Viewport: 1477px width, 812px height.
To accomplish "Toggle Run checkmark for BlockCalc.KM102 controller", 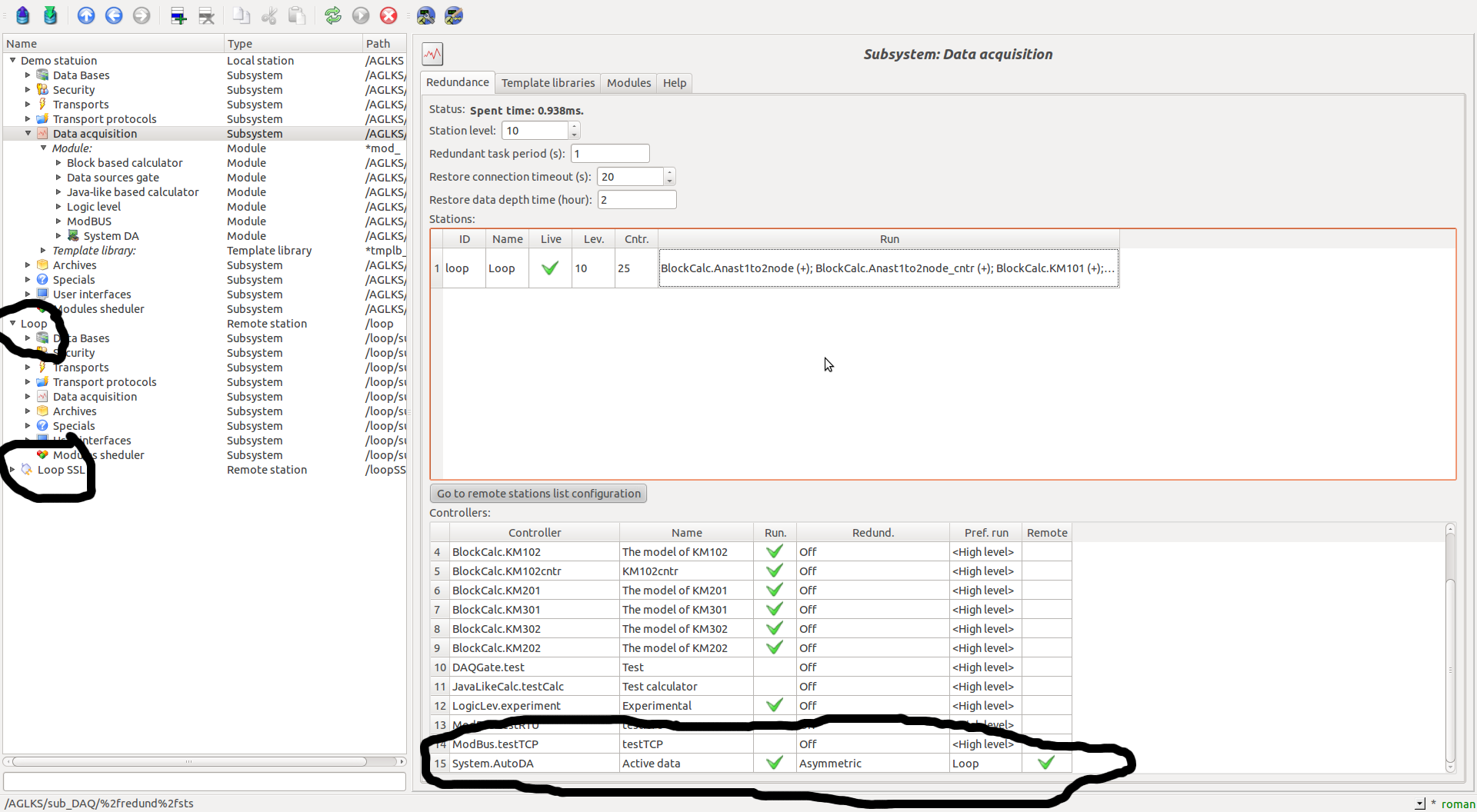I will tap(775, 552).
